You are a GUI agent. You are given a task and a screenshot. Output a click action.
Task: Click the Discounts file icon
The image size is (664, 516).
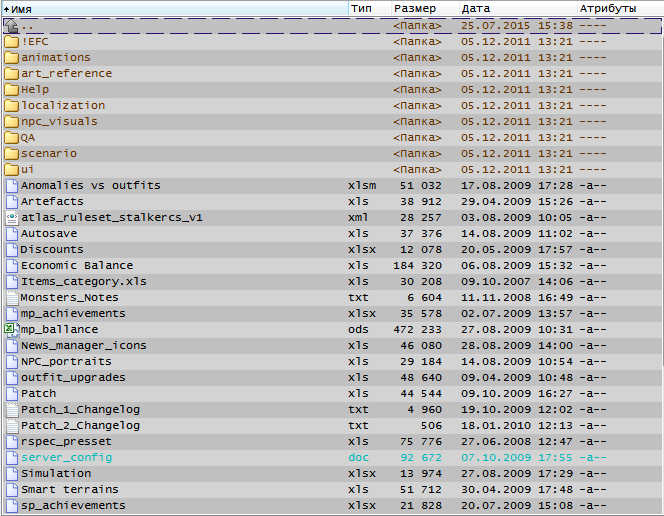point(12,250)
